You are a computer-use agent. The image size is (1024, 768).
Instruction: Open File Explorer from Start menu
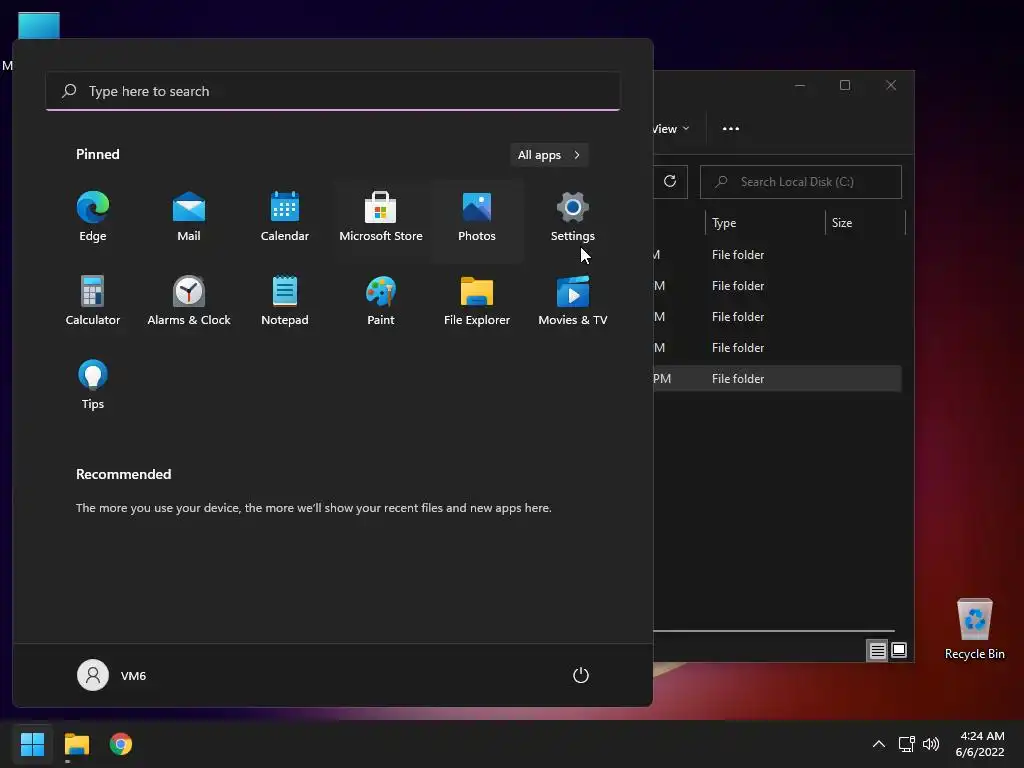(477, 301)
